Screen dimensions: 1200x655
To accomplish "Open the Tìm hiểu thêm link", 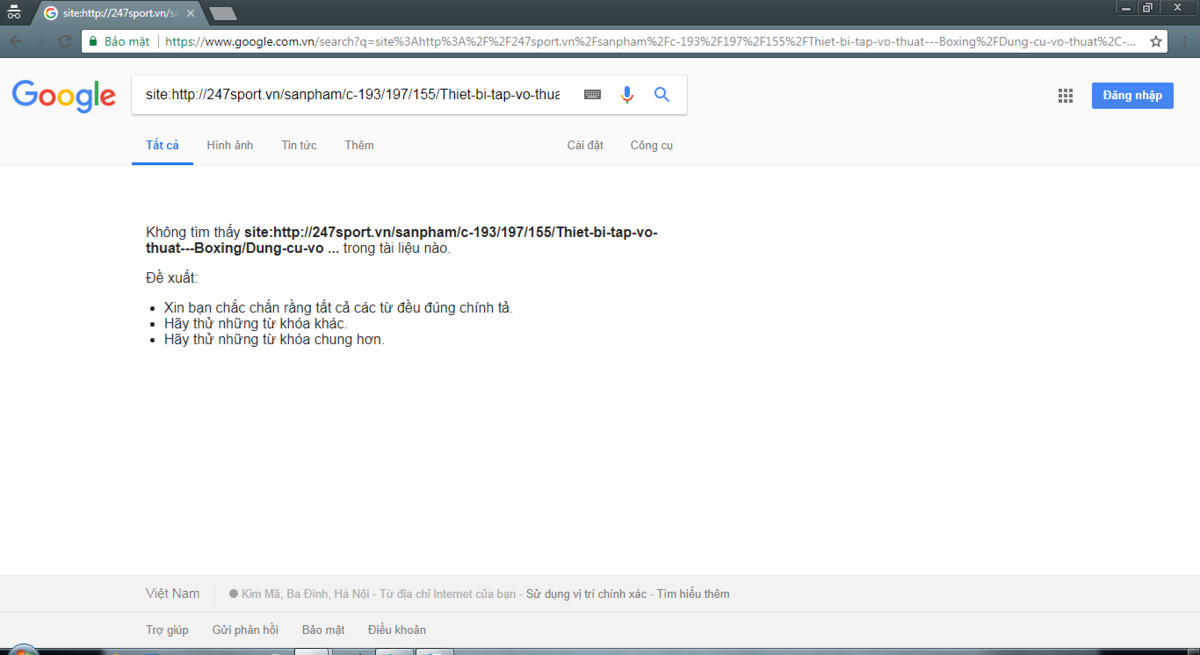I will pos(693,594).
